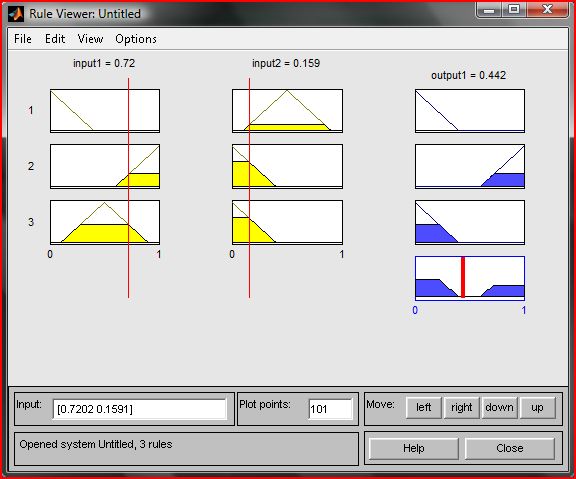Viewport: 576px width, 479px height.
Task: Click rule 2 output1 membership plot
Action: [x=470, y=166]
